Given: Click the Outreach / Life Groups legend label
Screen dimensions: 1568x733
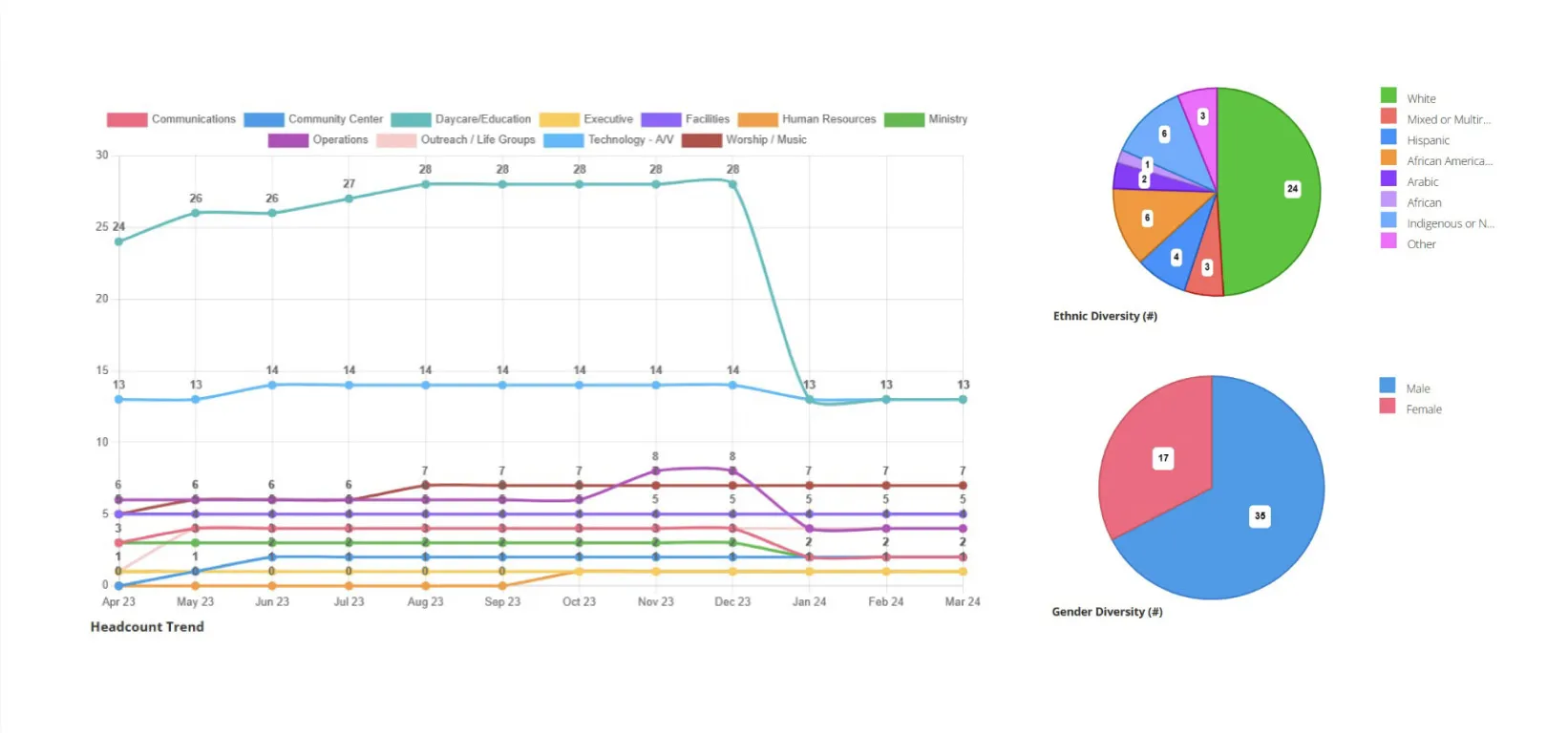Looking at the screenshot, I should (x=478, y=139).
